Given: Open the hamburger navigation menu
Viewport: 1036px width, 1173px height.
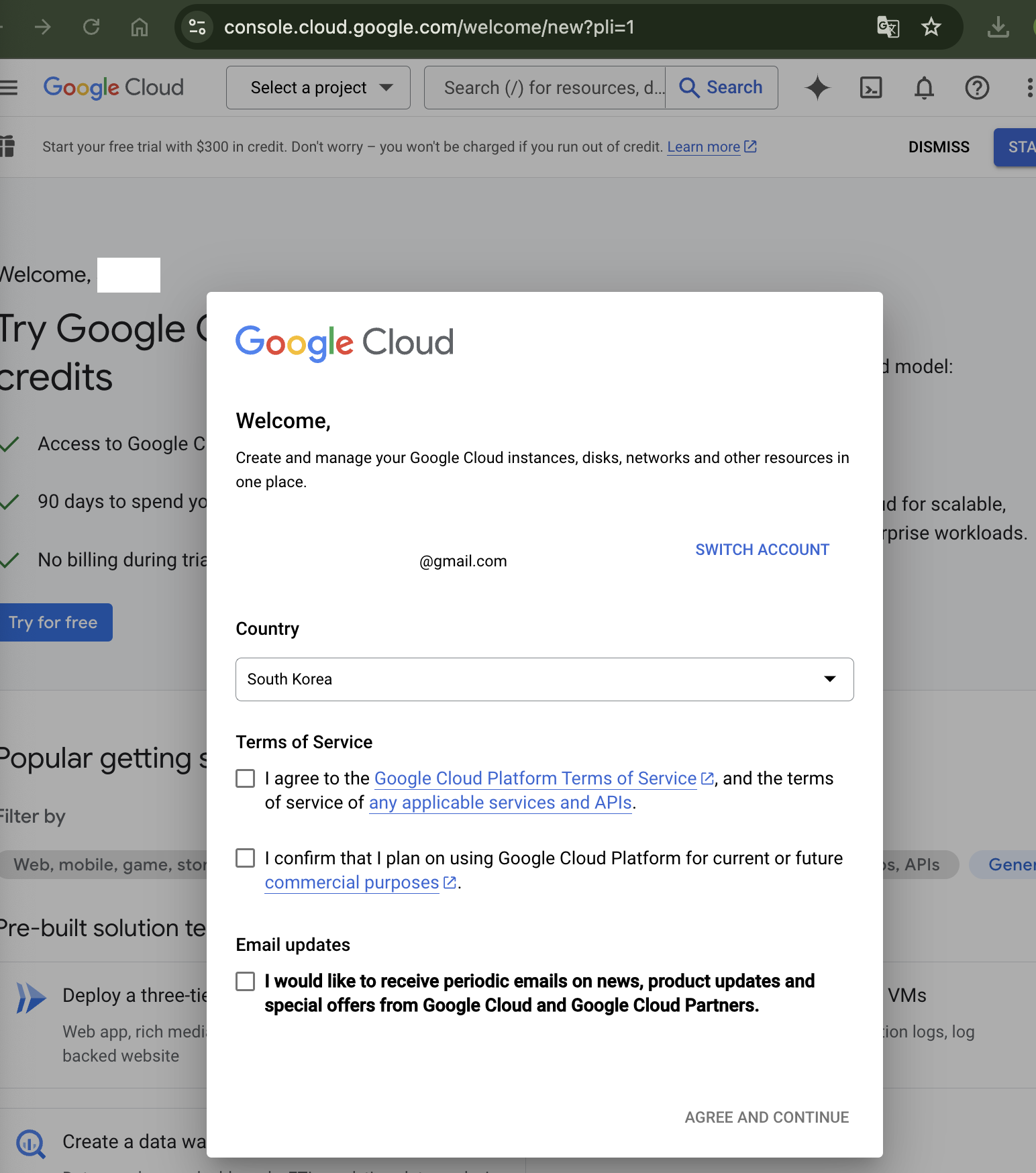Looking at the screenshot, I should 8,87.
